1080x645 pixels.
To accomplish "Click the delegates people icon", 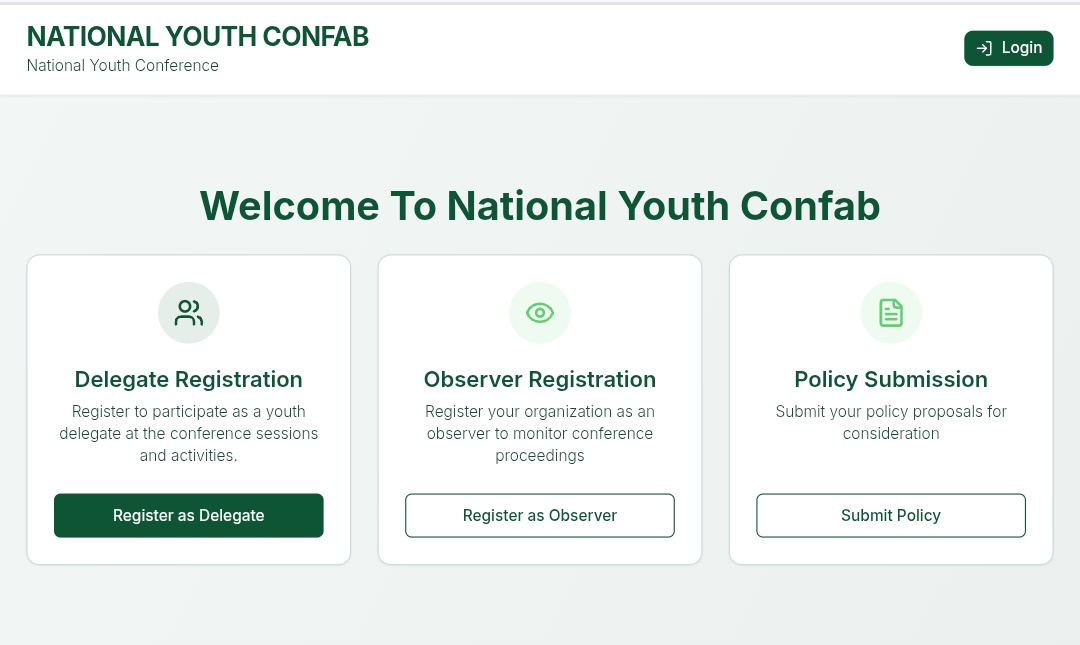I will [189, 313].
